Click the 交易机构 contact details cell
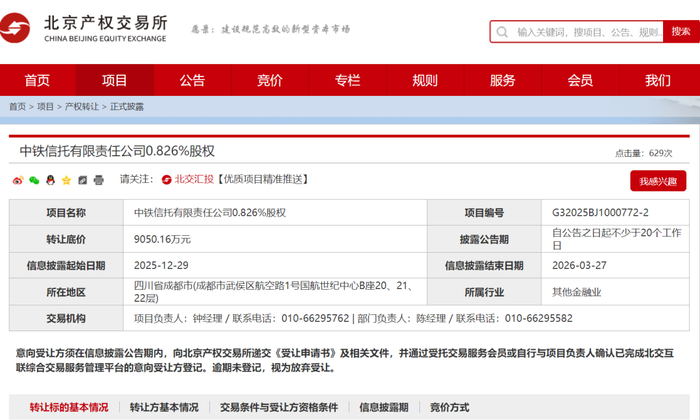This screenshot has width=700, height=420. pos(406,318)
